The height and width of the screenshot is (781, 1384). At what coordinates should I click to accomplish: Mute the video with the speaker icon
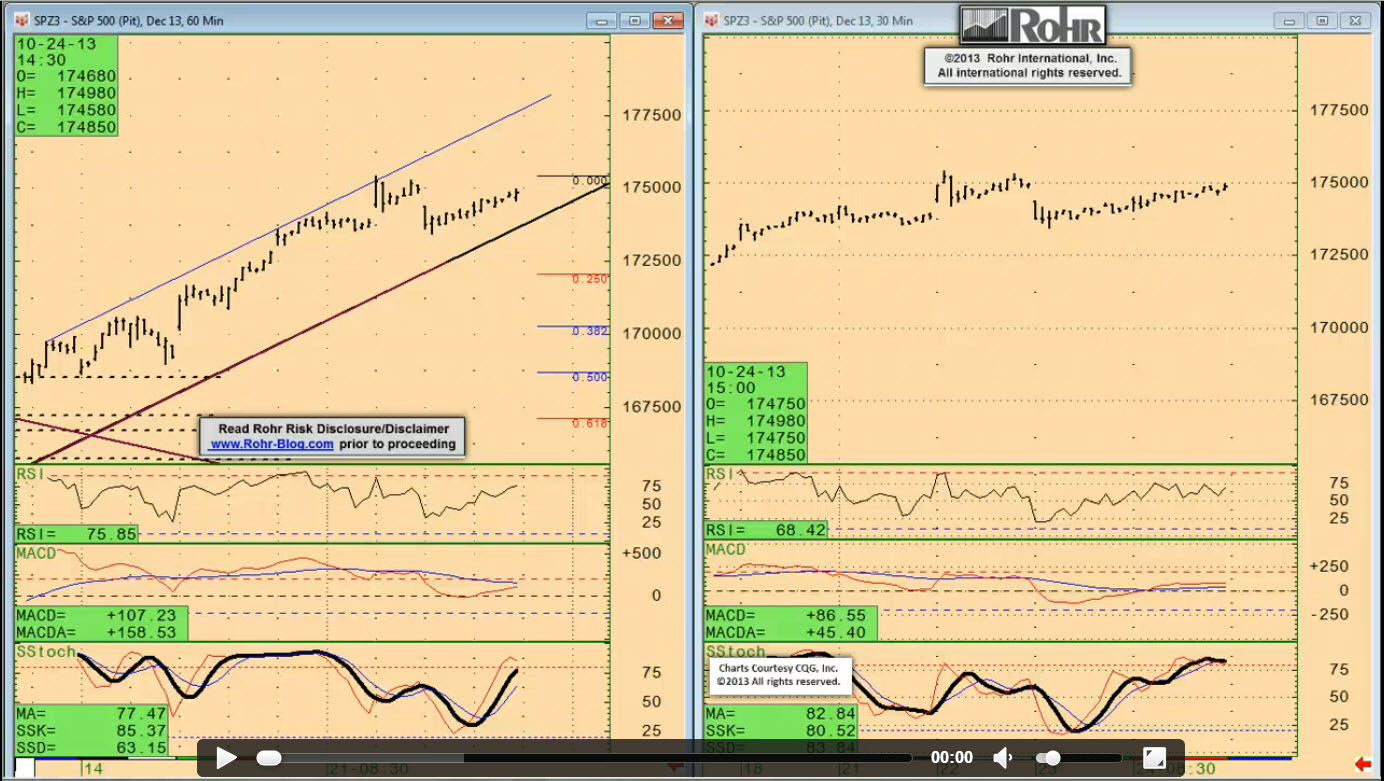(1003, 758)
